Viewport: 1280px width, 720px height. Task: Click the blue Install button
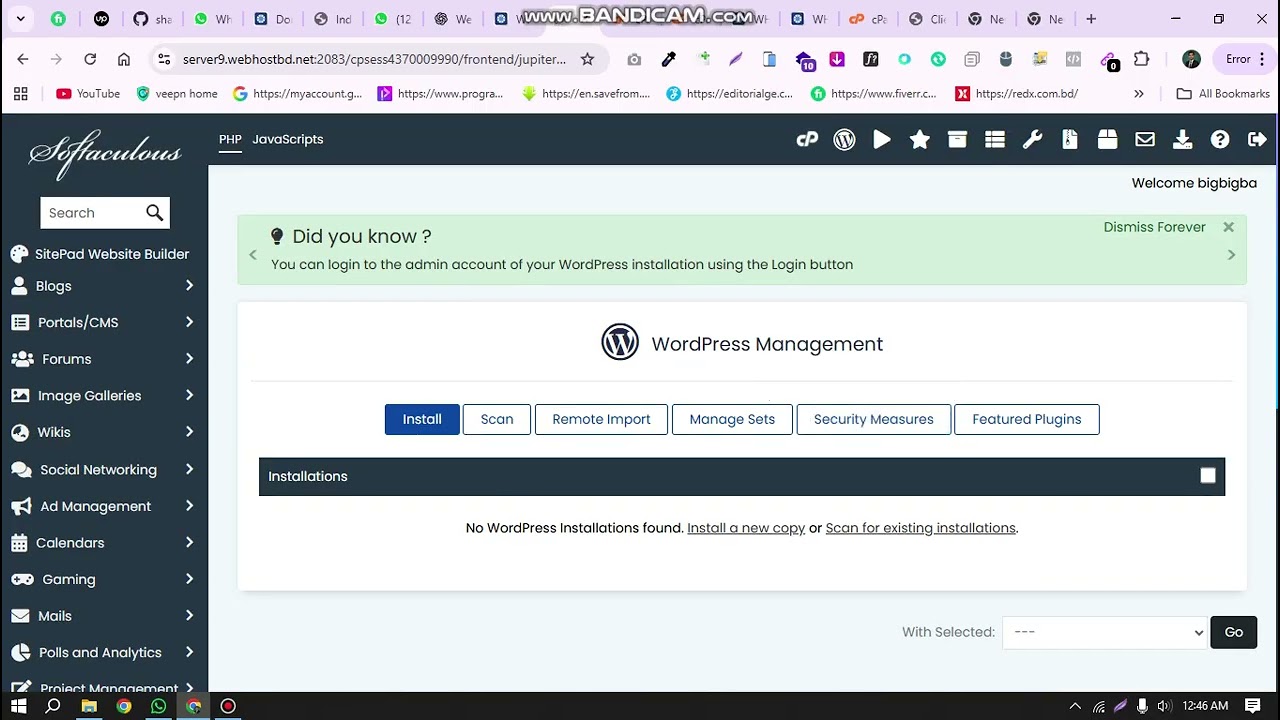(x=422, y=419)
